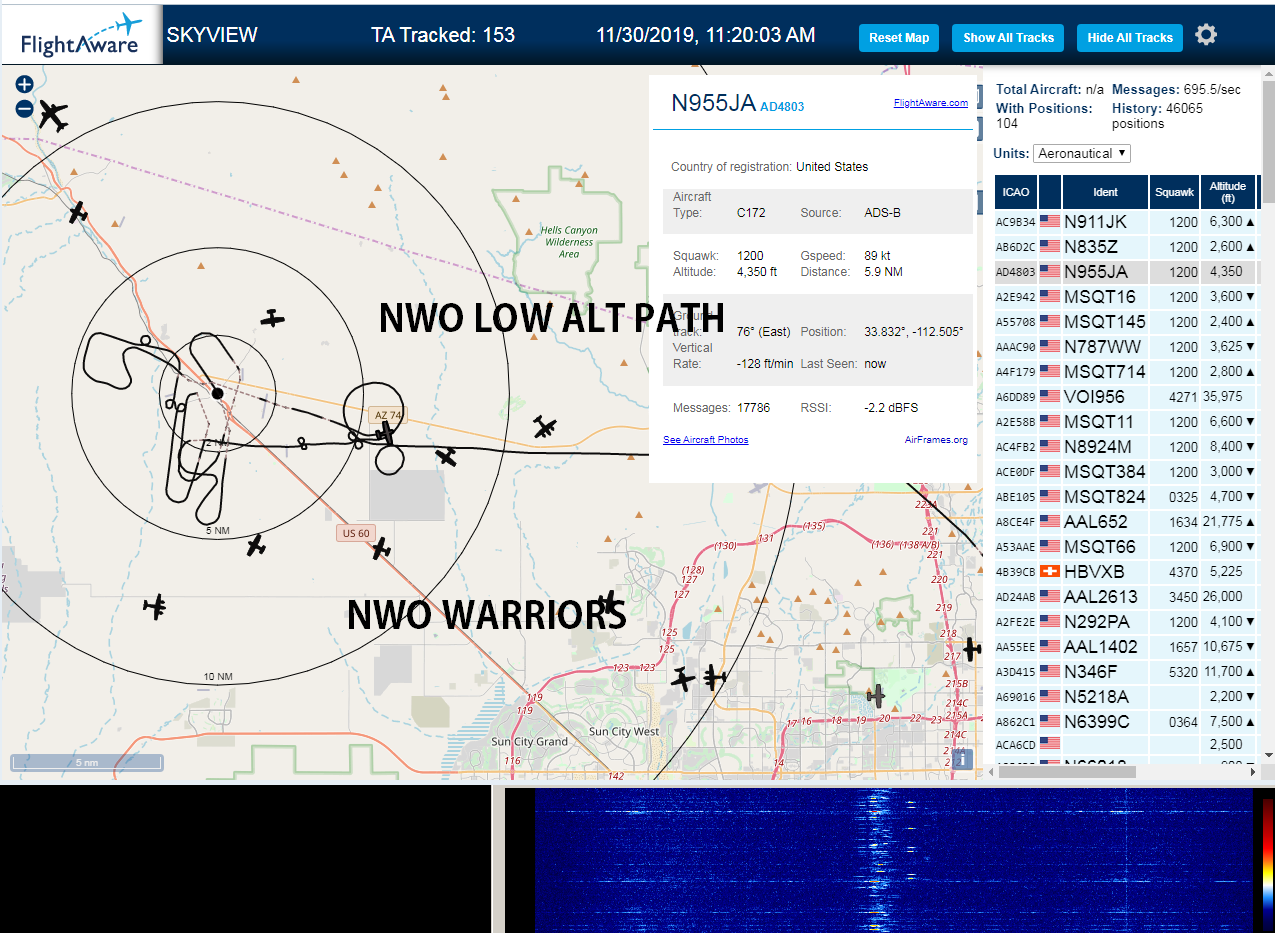The image size is (1275, 933).
Task: Select MSQT11 in aircraft list
Action: pyautogui.click(x=1125, y=422)
